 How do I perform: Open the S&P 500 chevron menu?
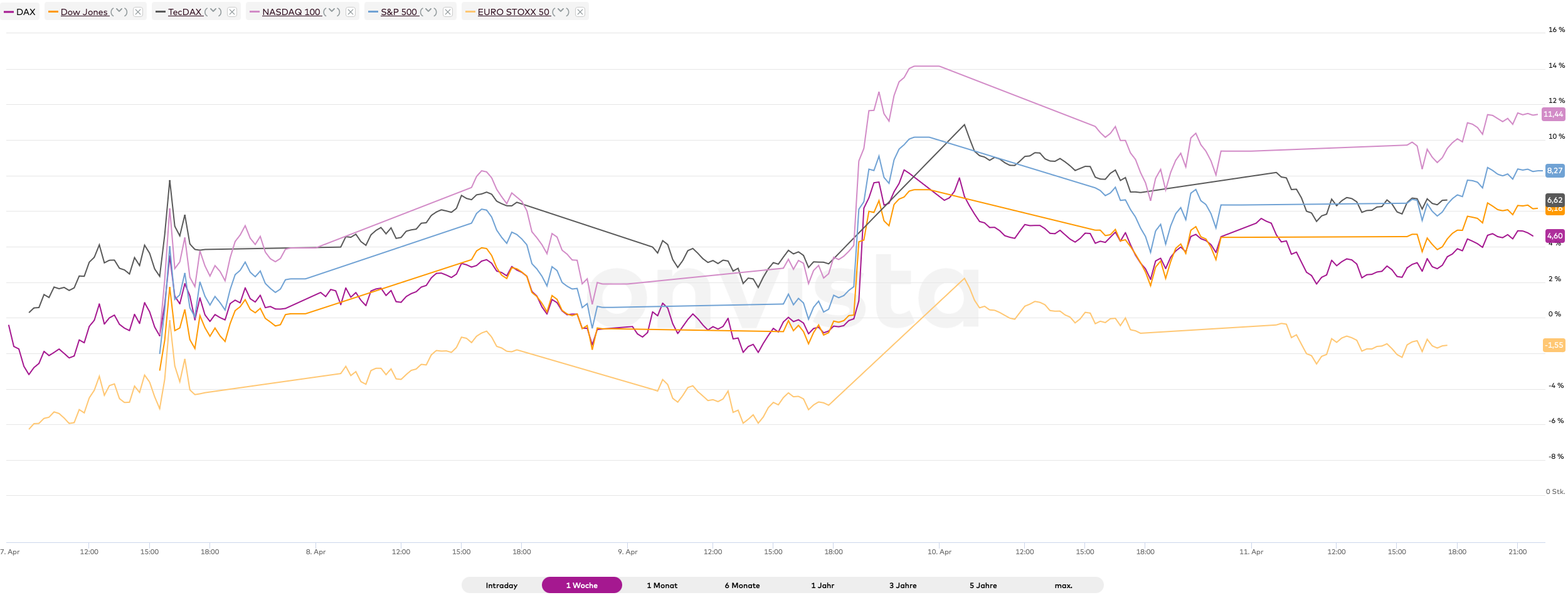(429, 12)
